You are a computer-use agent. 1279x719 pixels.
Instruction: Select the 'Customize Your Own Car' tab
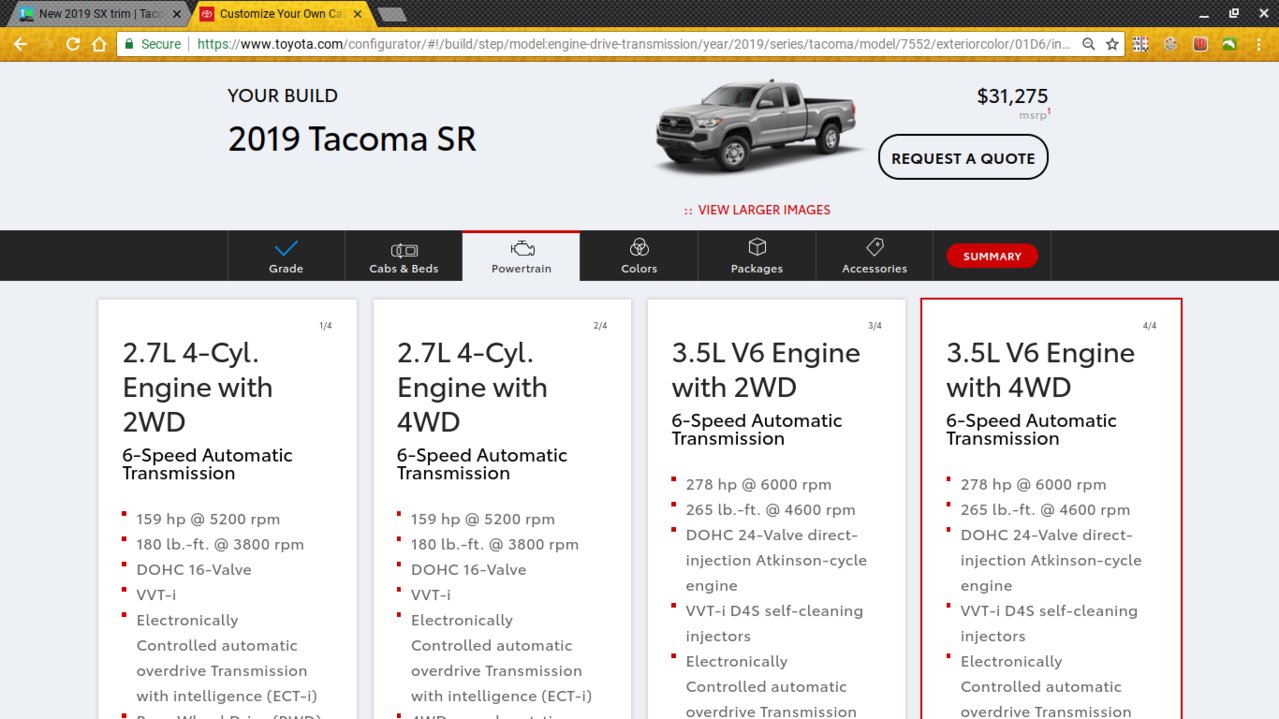(x=282, y=14)
